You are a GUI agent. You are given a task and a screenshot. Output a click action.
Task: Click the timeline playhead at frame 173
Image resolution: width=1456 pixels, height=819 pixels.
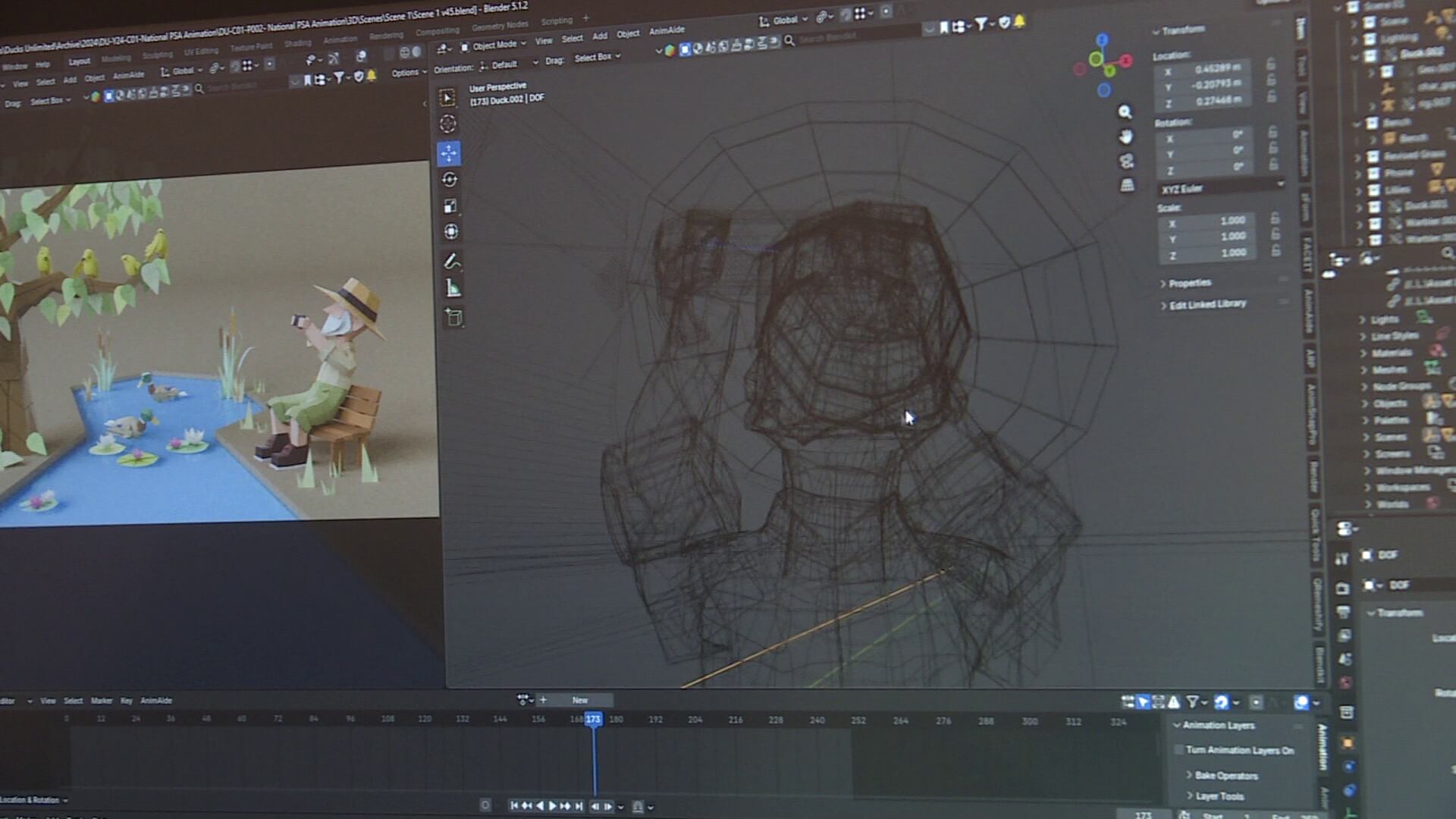tap(593, 718)
